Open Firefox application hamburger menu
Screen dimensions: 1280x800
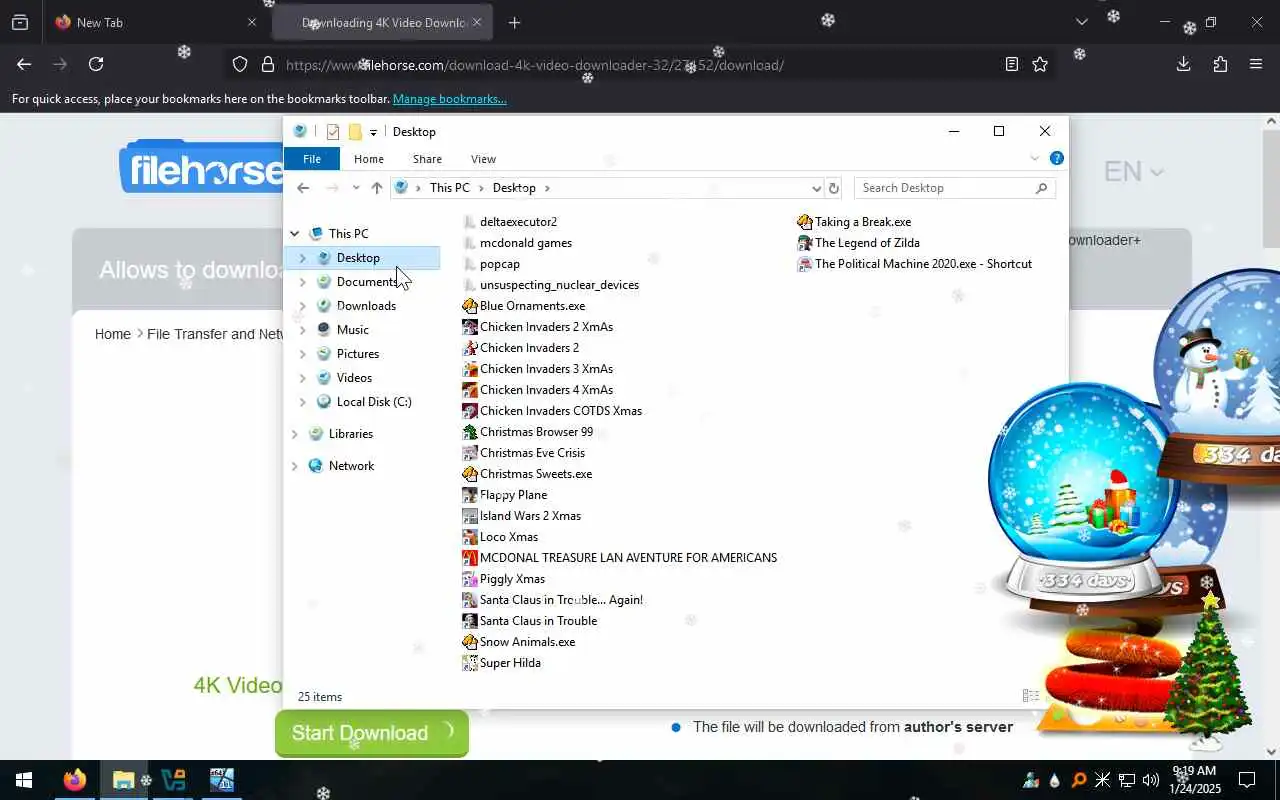coord(1257,64)
